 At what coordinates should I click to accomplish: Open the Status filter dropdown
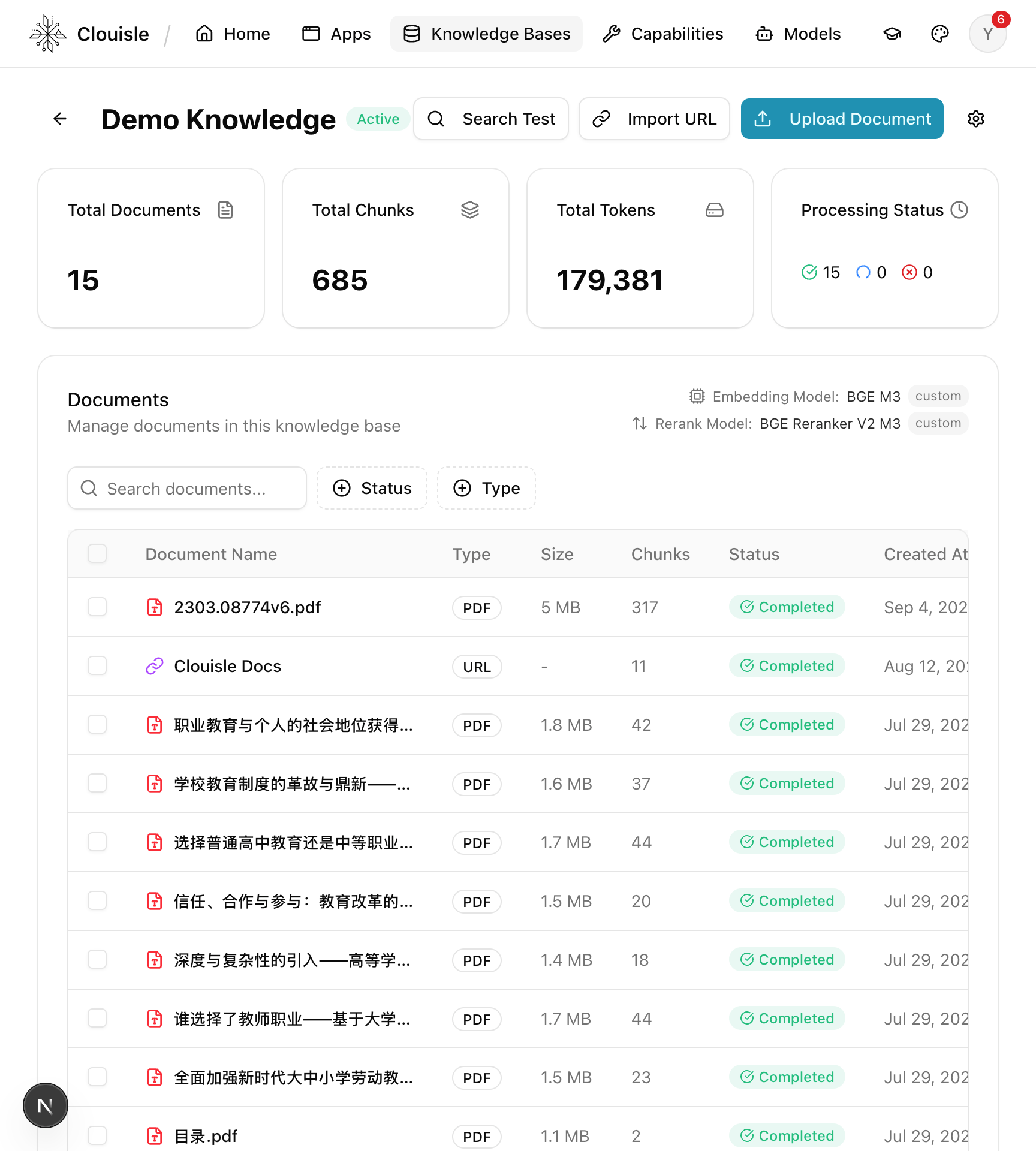[372, 488]
